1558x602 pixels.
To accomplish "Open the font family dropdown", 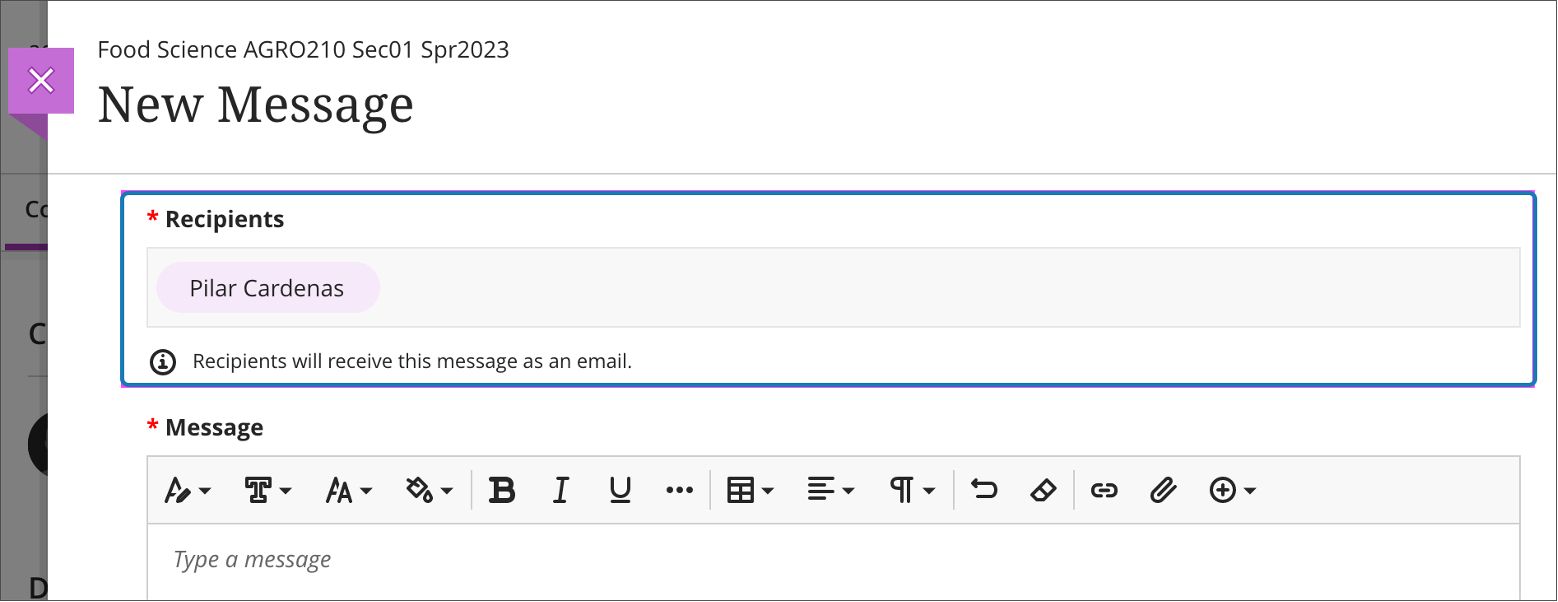I will 267,490.
